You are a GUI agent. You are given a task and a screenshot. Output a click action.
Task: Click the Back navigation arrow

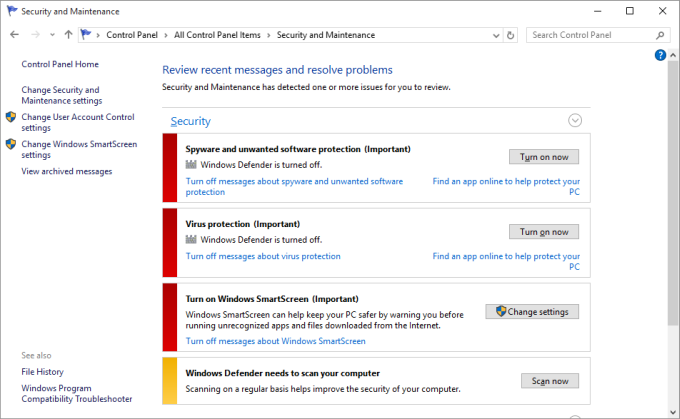[15, 35]
